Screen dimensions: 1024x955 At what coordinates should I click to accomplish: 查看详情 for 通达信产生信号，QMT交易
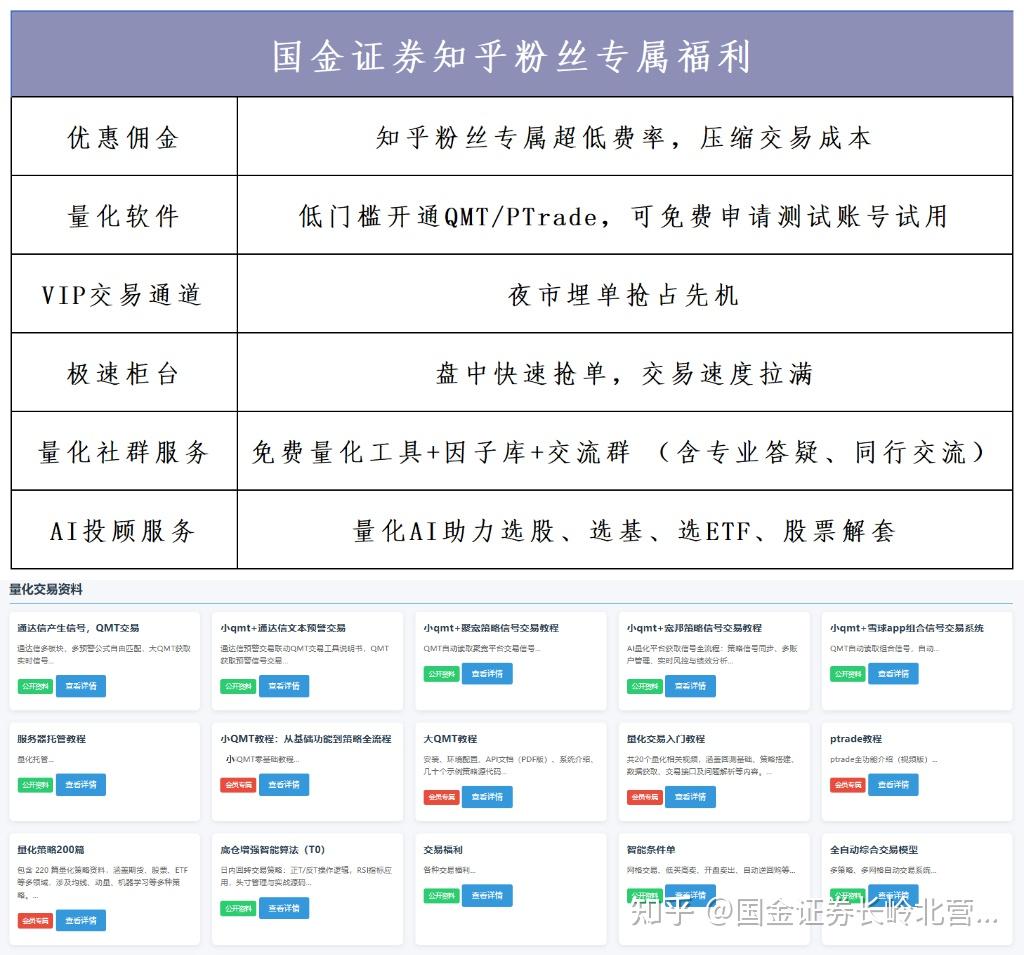(80, 686)
